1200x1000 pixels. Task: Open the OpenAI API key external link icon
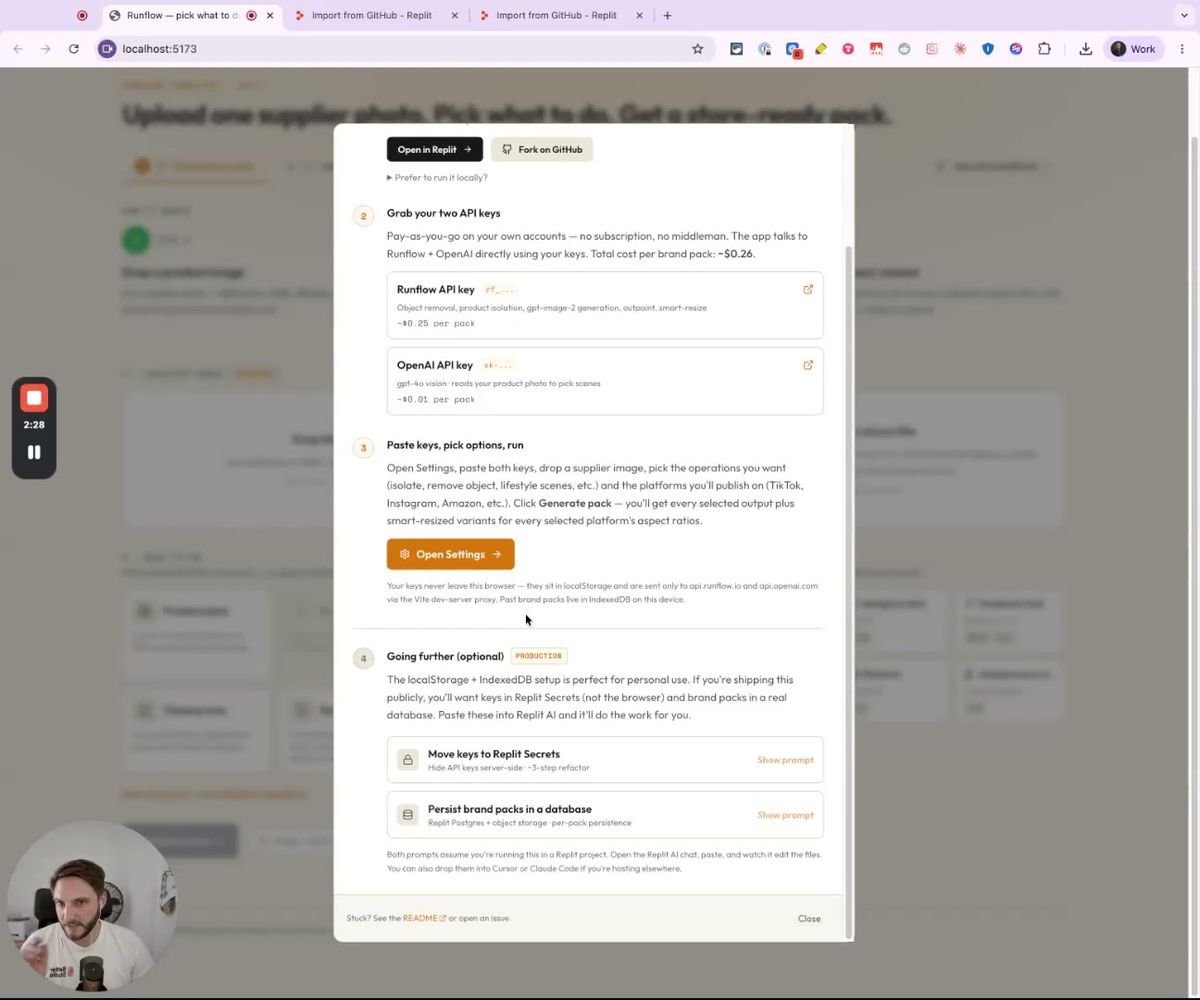coord(808,365)
